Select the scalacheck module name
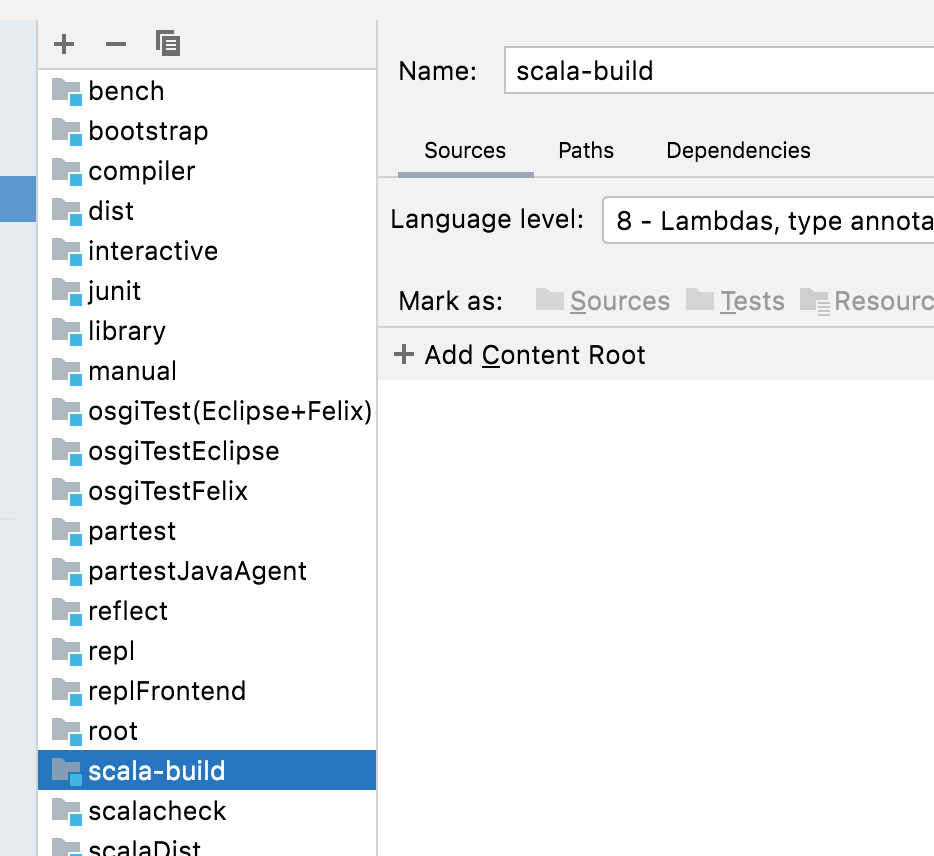This screenshot has width=934, height=856. (157, 811)
